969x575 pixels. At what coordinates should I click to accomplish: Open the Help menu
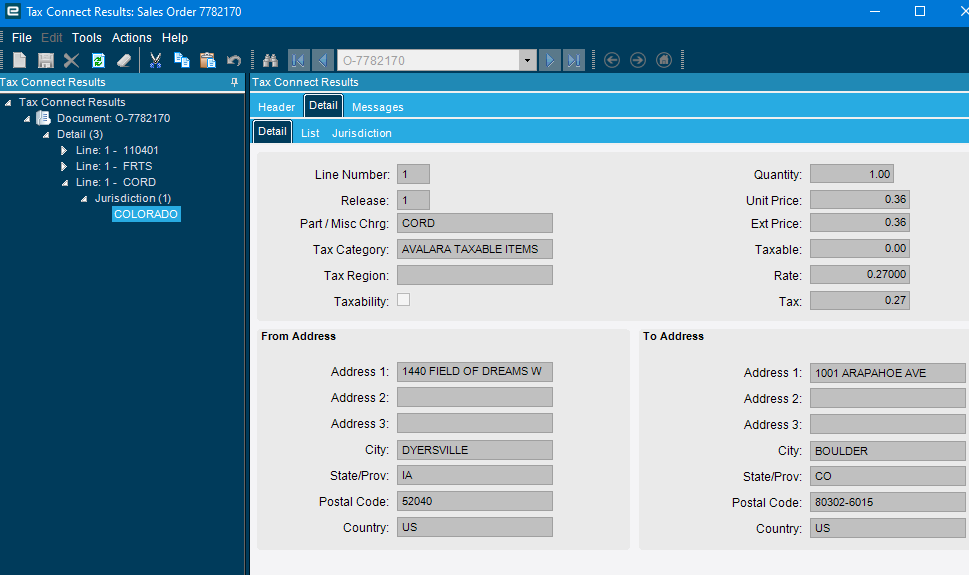pyautogui.click(x=175, y=38)
